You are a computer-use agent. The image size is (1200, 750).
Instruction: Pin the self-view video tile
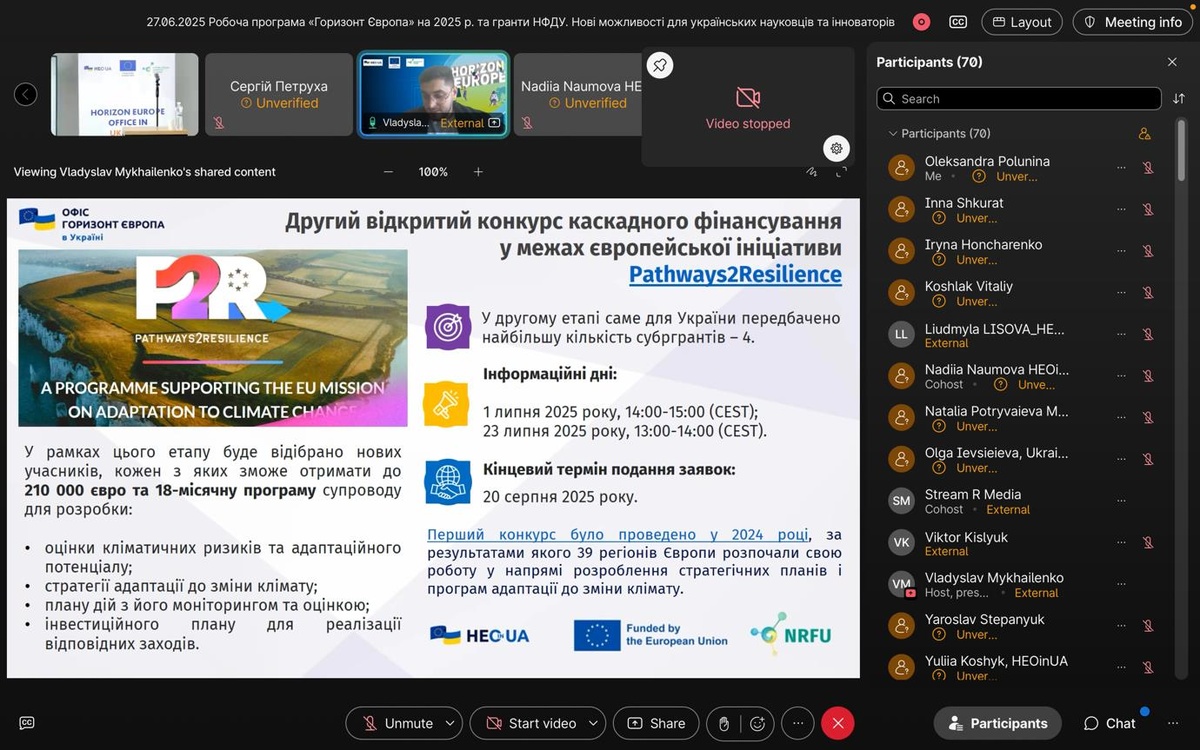tap(660, 66)
